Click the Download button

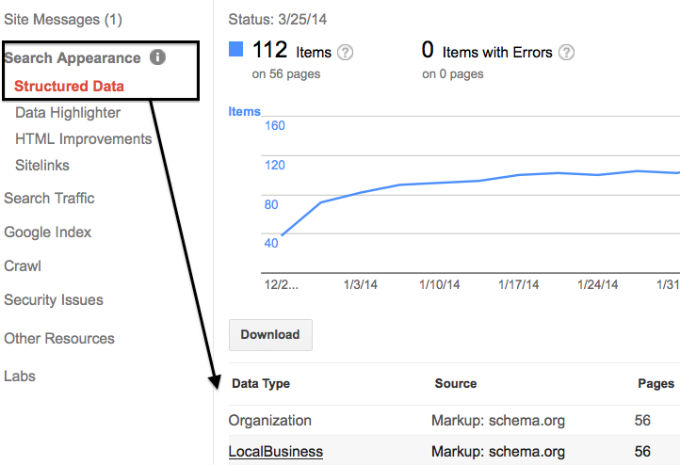[x=271, y=335]
